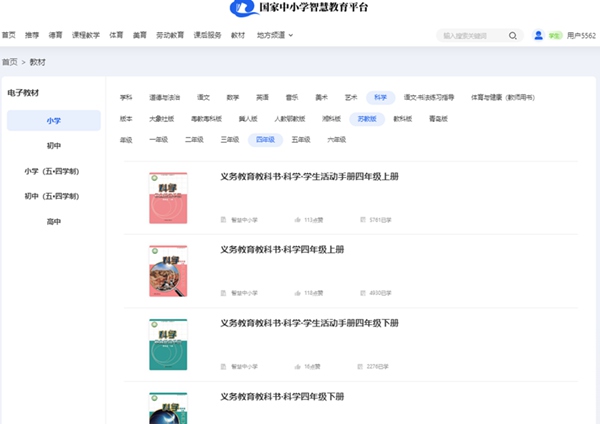Choose the 青岛版 edition
Screen dimensions: 600x424
click(x=439, y=119)
